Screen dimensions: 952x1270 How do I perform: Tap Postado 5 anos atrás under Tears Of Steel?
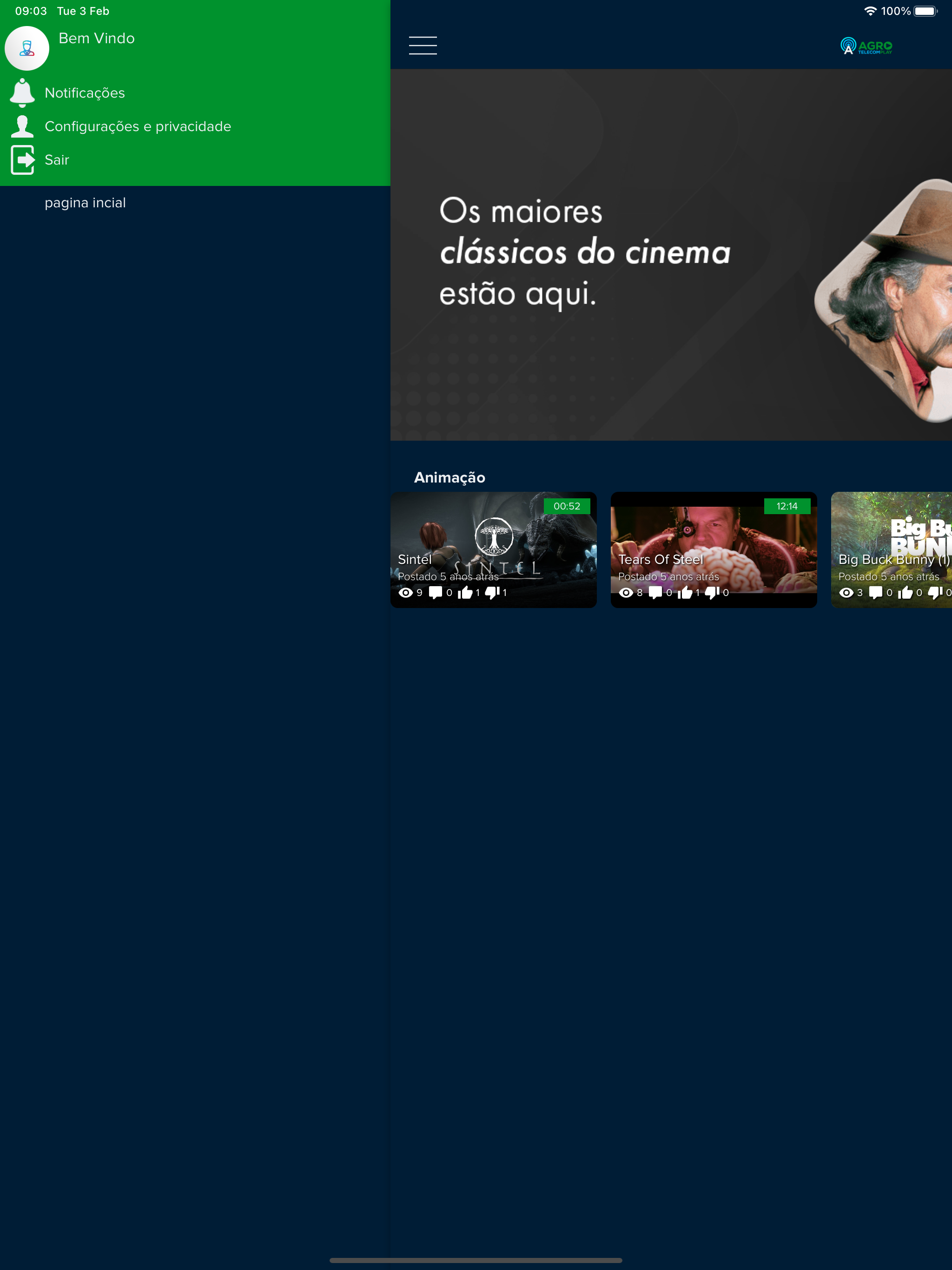coord(668,576)
